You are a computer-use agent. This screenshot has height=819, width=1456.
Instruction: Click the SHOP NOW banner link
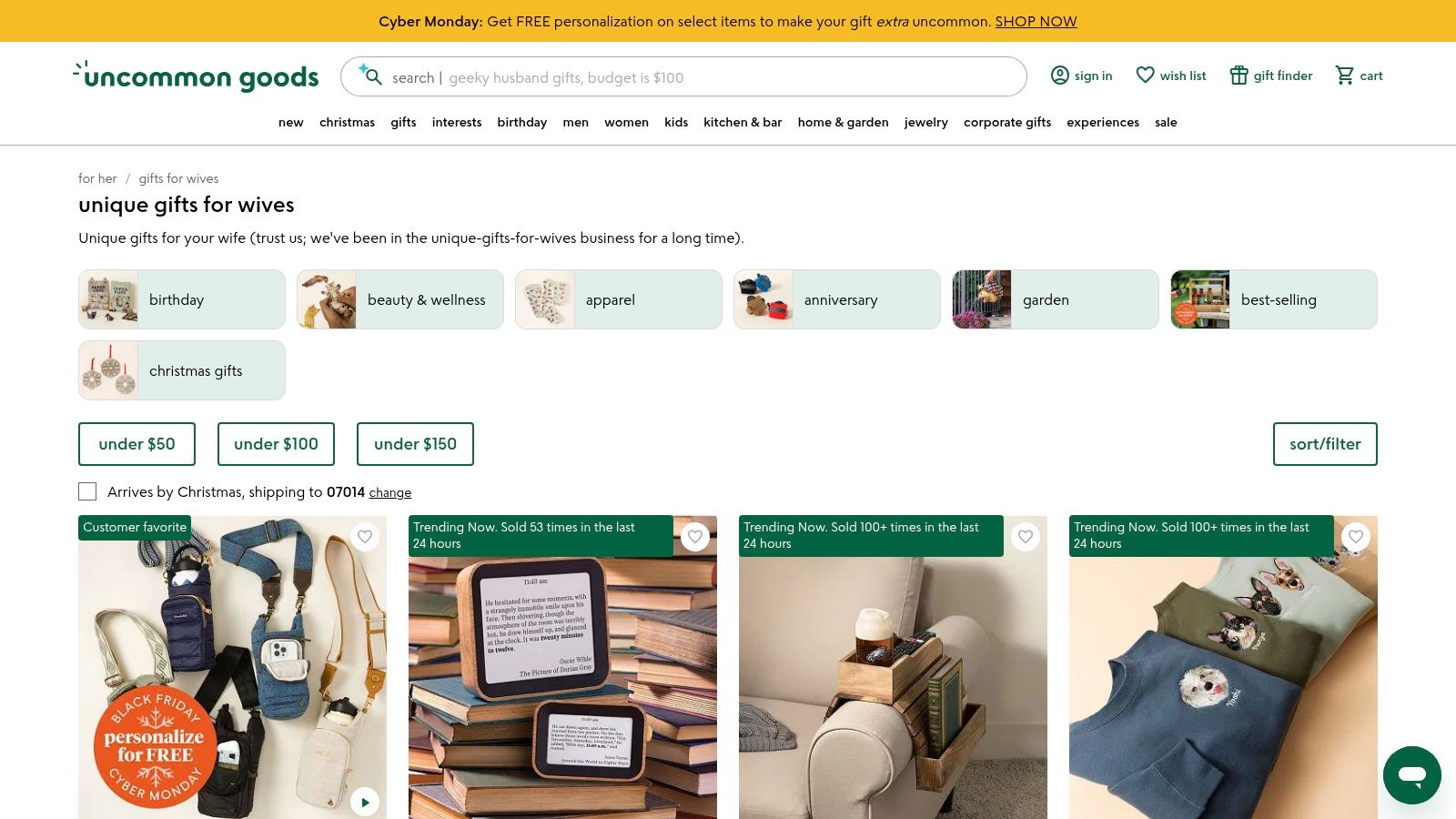coord(1036,21)
